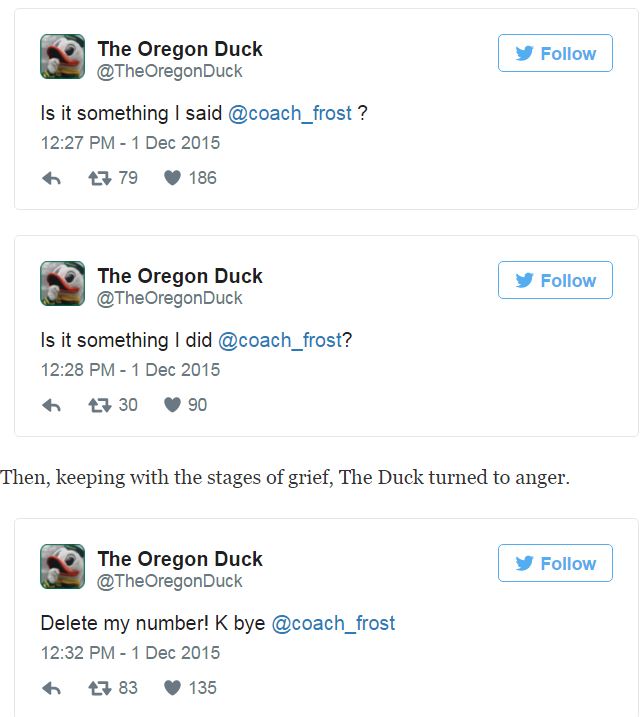Retweet the 'Delete my number' tweet

100,689
